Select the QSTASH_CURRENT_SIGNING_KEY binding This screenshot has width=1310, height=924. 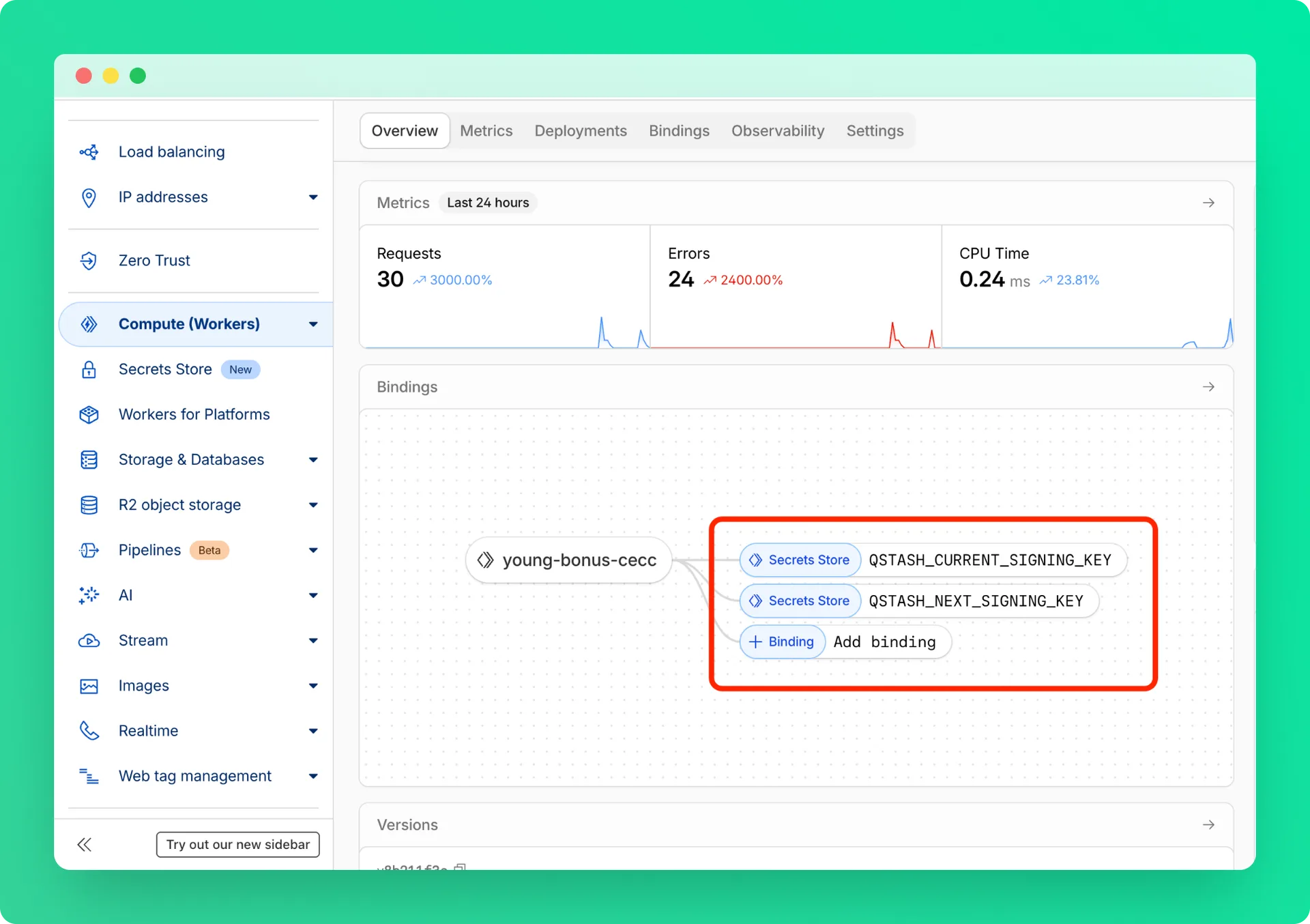933,560
